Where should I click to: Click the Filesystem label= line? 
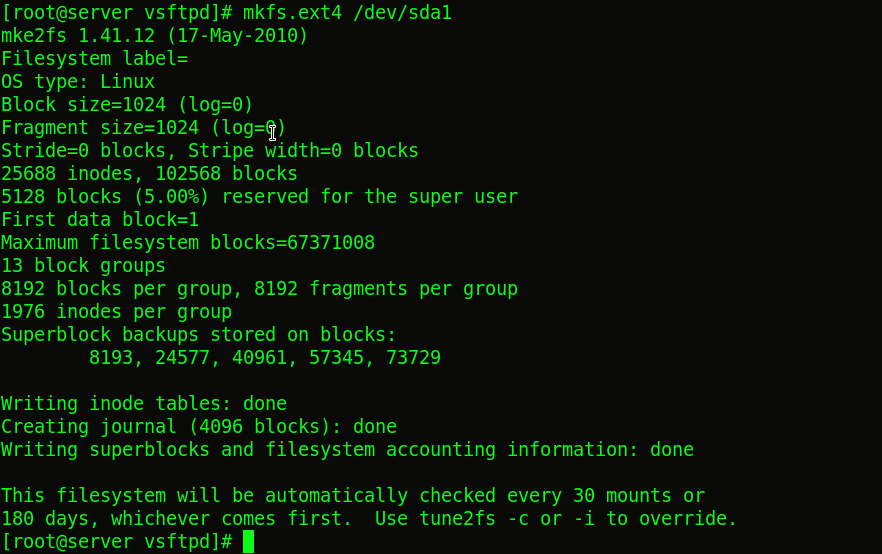pyautogui.click(x=94, y=58)
